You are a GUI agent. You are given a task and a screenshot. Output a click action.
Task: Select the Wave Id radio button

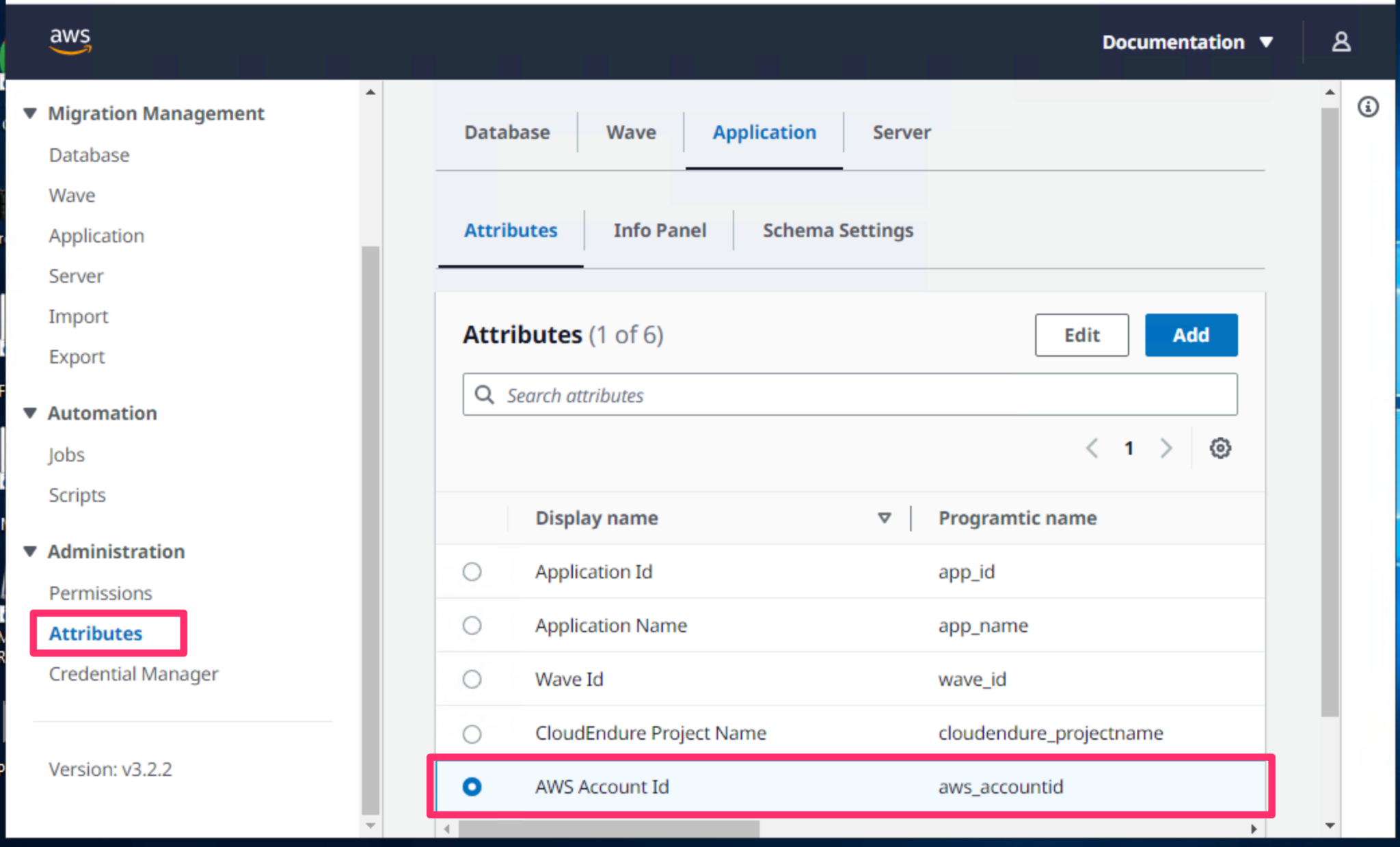point(472,679)
